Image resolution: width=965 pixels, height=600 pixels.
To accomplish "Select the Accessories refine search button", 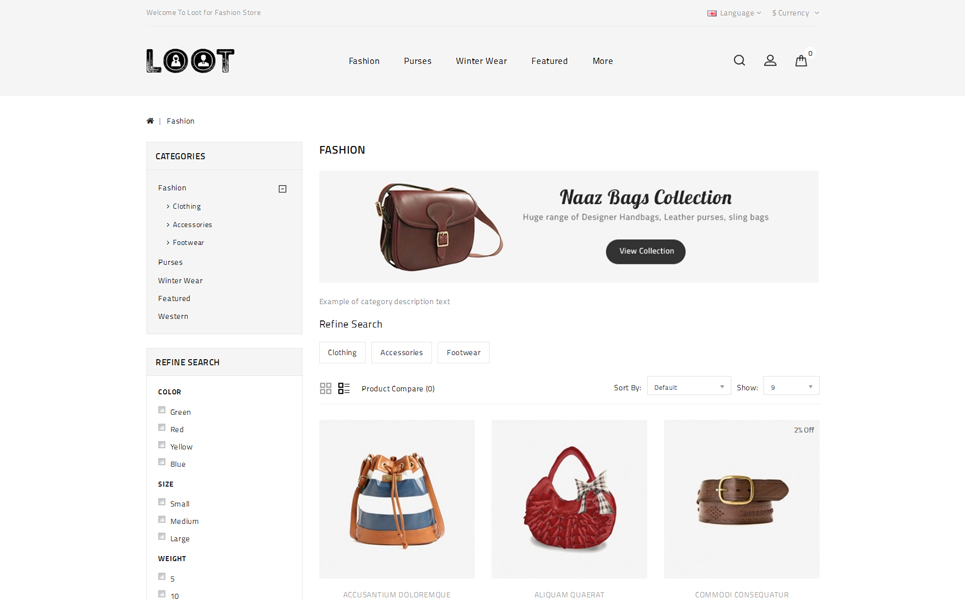I will 401,353.
